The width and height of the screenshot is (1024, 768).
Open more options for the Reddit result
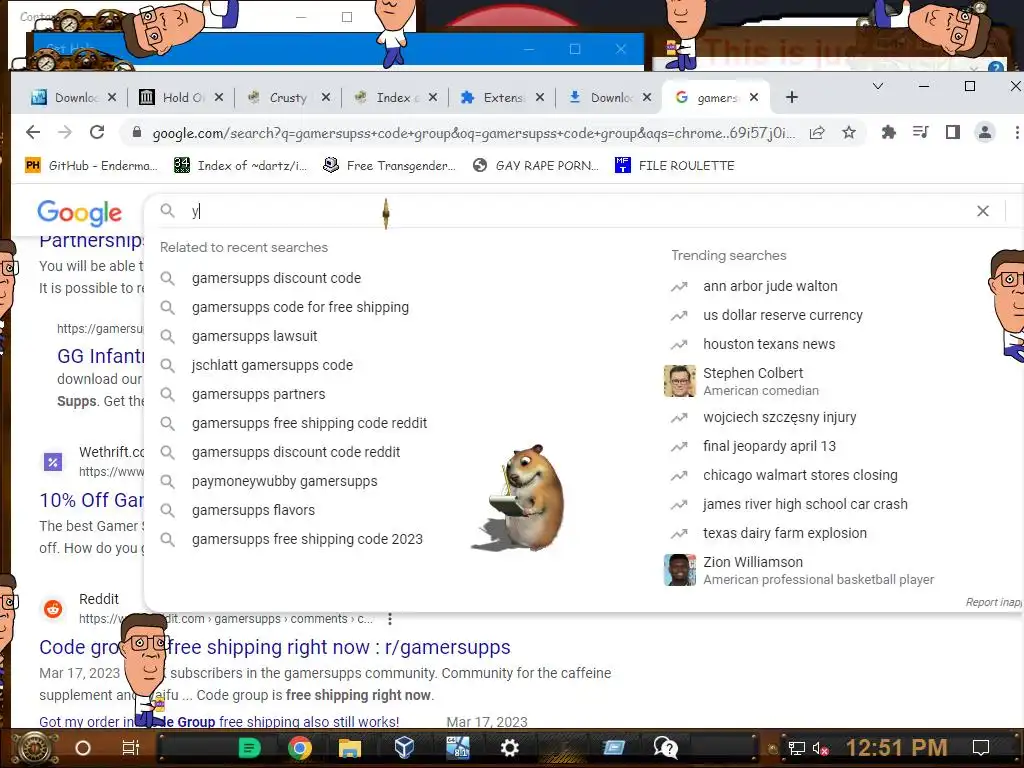pos(390,618)
